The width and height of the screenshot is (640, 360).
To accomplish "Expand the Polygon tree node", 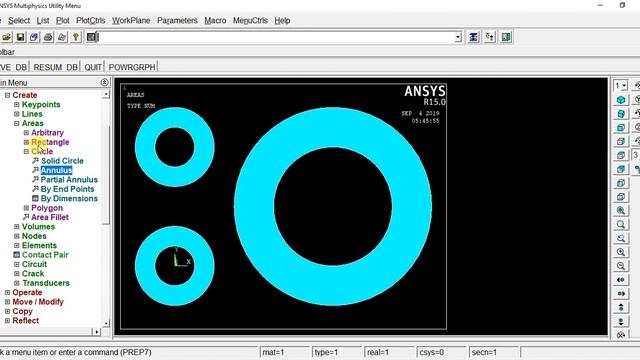I will point(26,208).
